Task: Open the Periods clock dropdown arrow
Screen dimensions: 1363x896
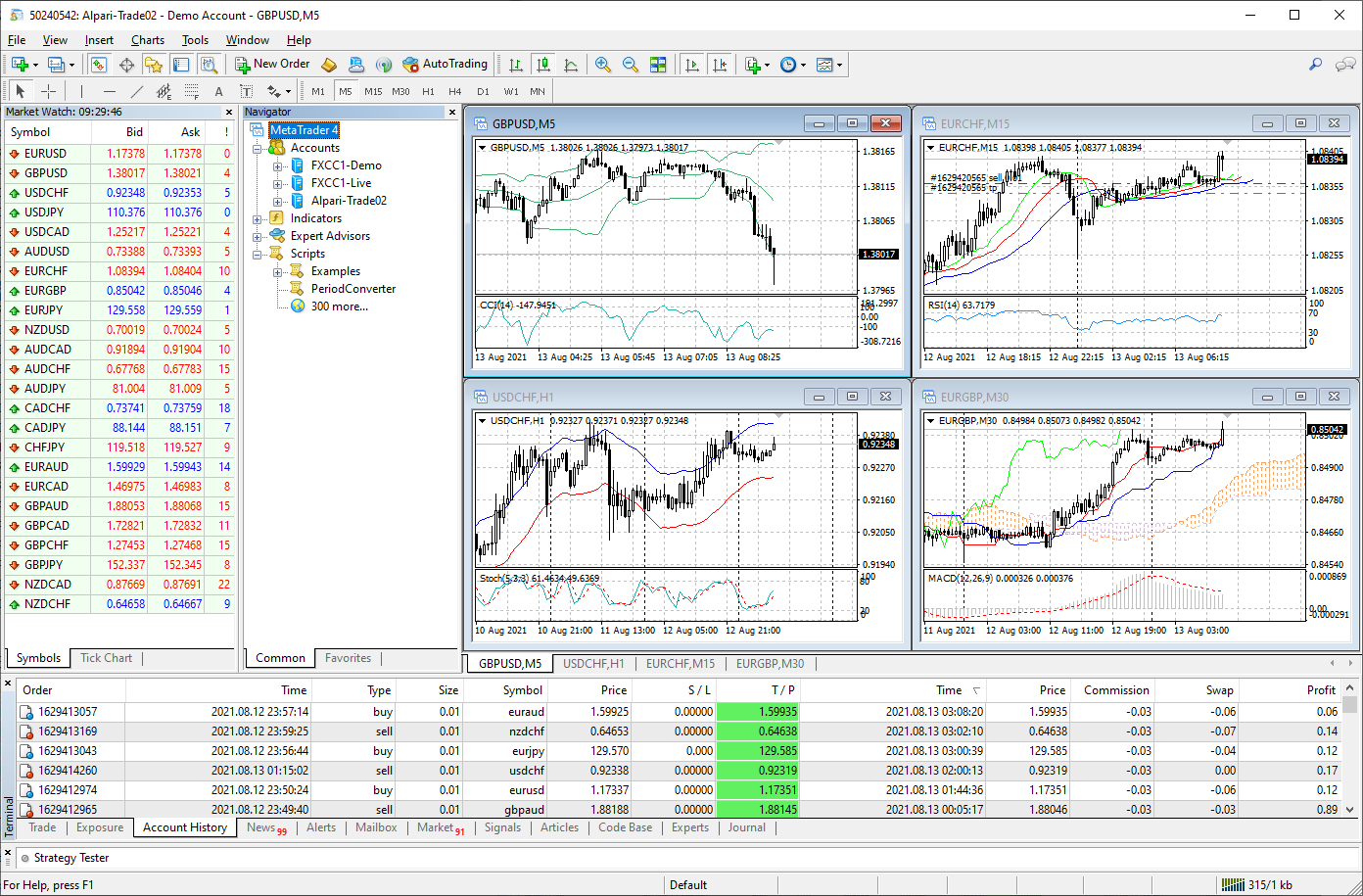Action: click(x=804, y=66)
